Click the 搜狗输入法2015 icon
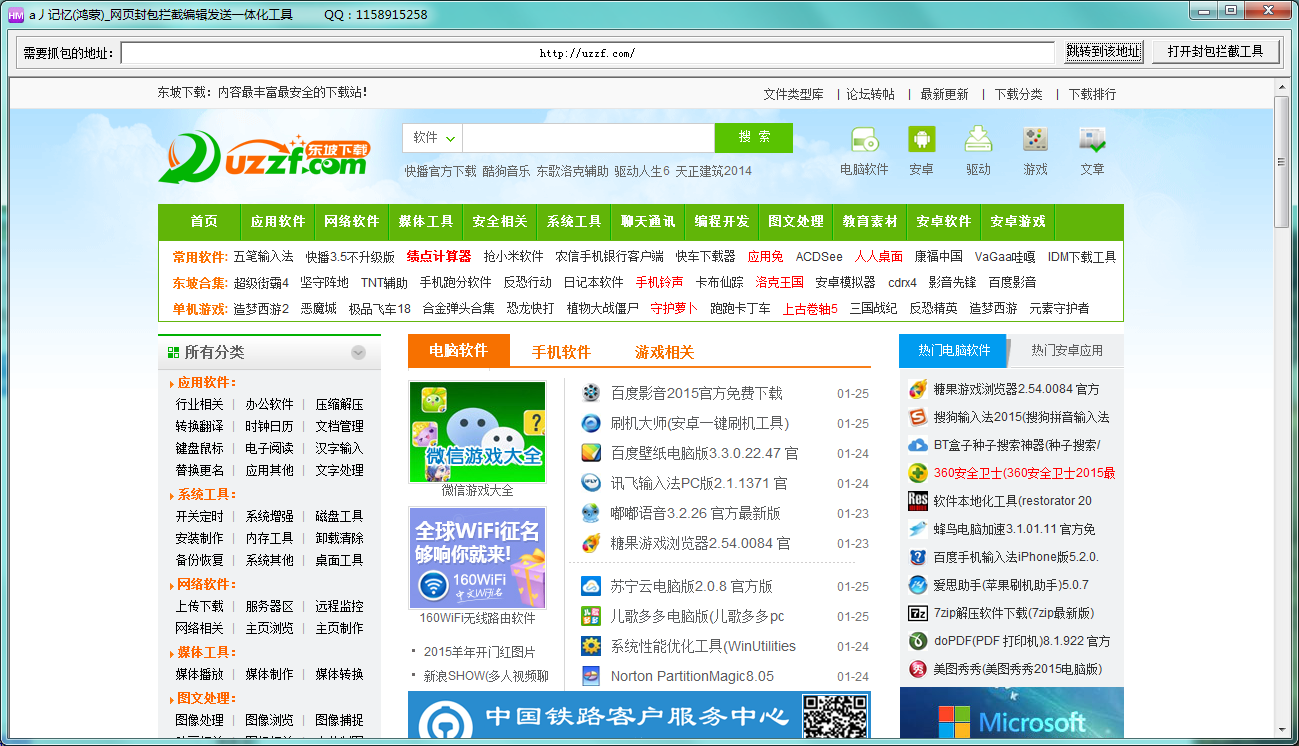Viewport: 1299px width, 746px height. coord(918,417)
